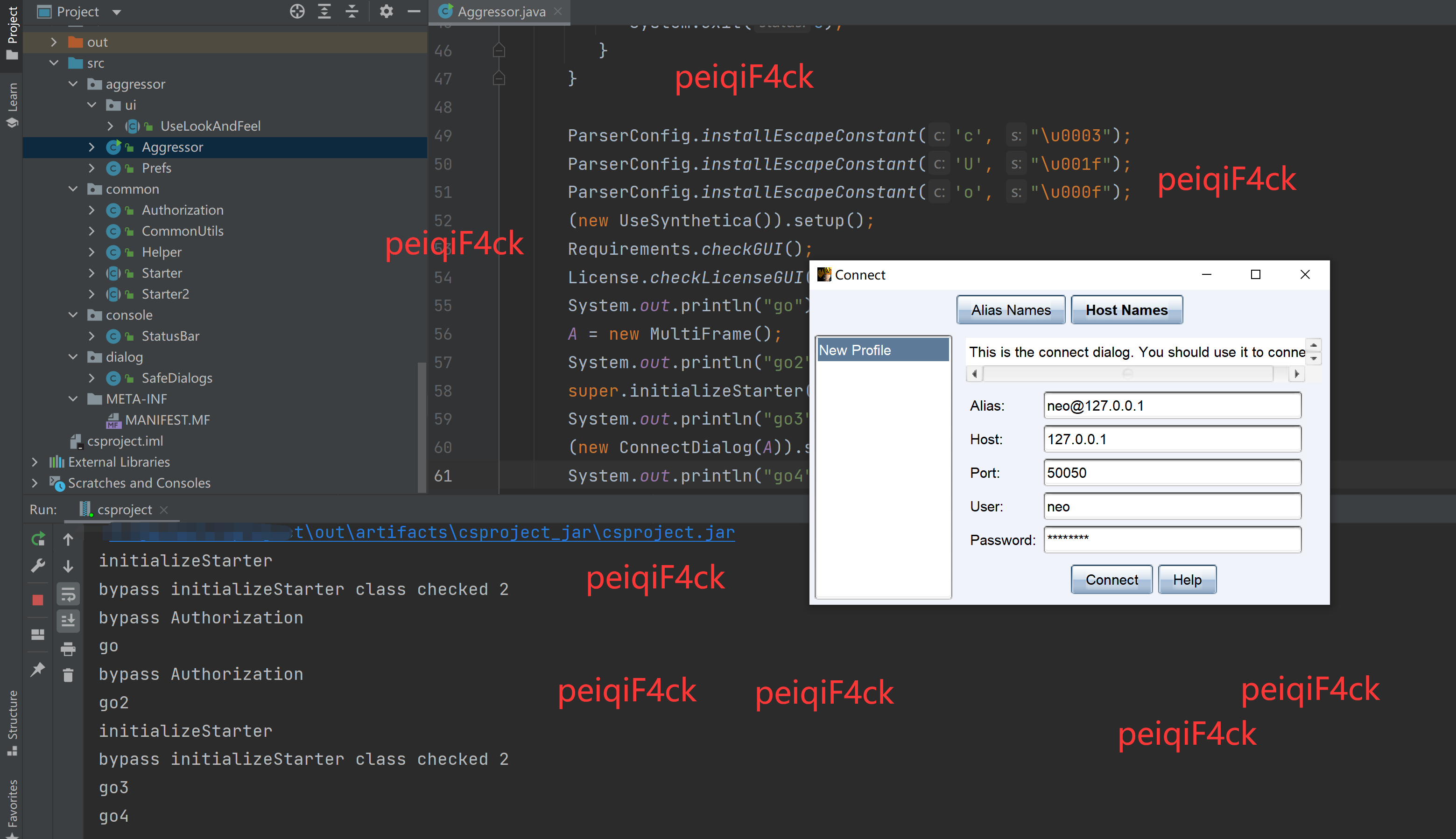Switch to the Aggressor.java editor tab
Viewport: 1456px width, 839px height.
pyautogui.click(x=501, y=12)
